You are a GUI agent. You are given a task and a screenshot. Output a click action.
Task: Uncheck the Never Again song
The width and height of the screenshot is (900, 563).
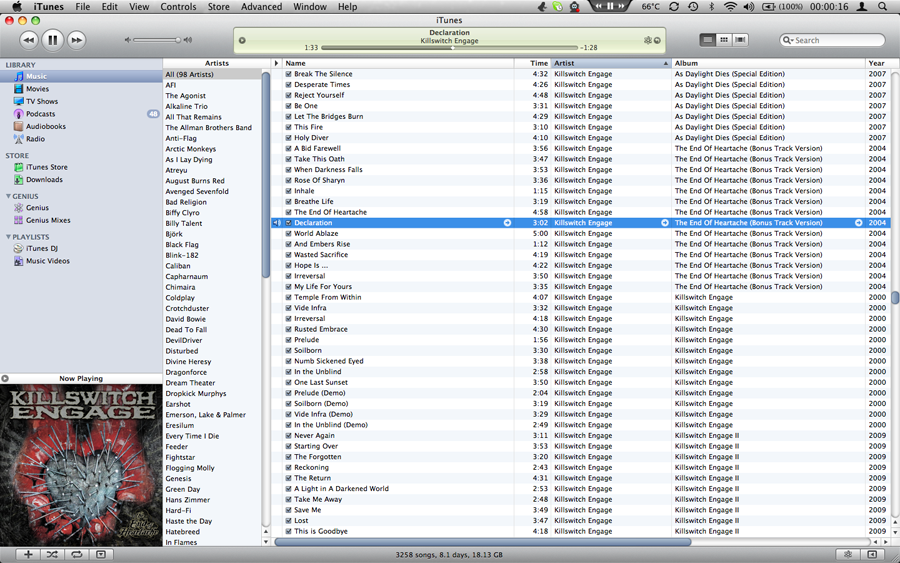point(289,436)
